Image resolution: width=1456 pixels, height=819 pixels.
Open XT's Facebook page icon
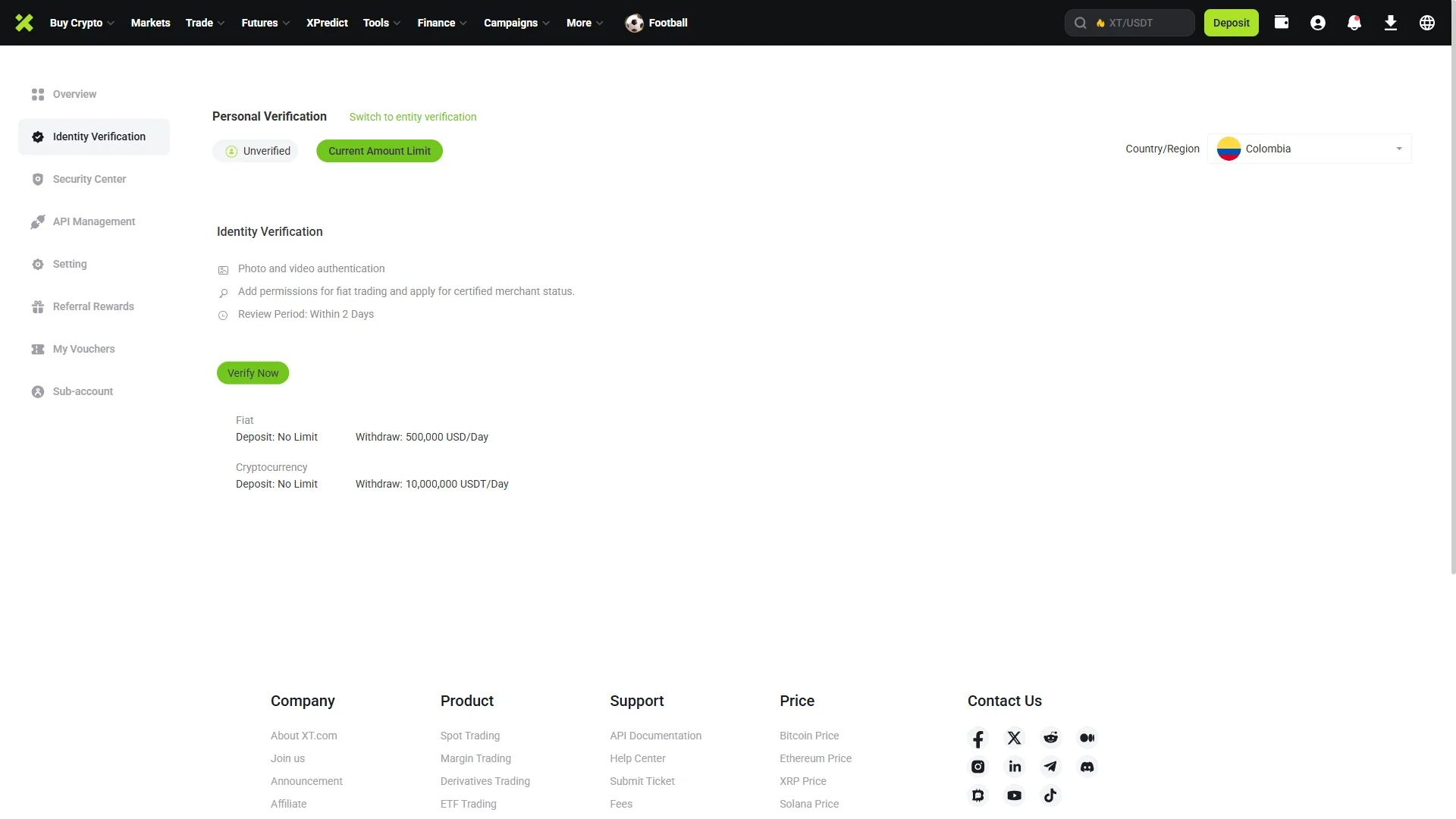[x=978, y=738]
